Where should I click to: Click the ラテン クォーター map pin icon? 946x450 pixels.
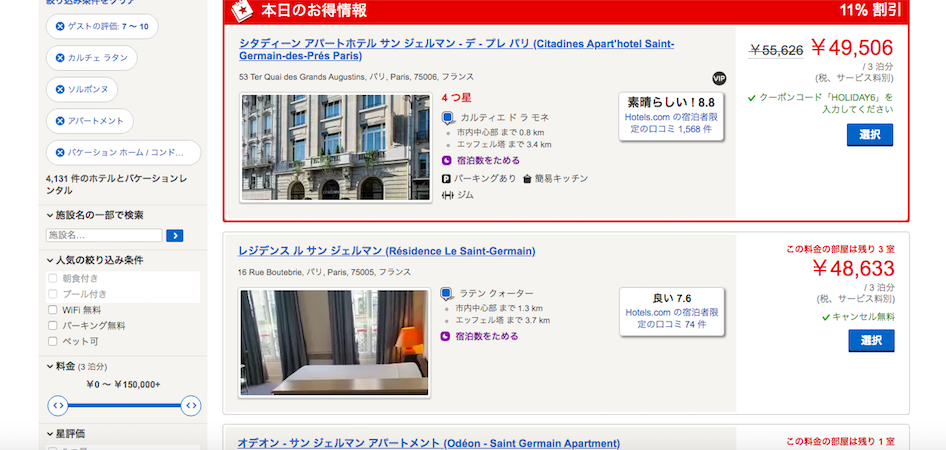tap(446, 294)
